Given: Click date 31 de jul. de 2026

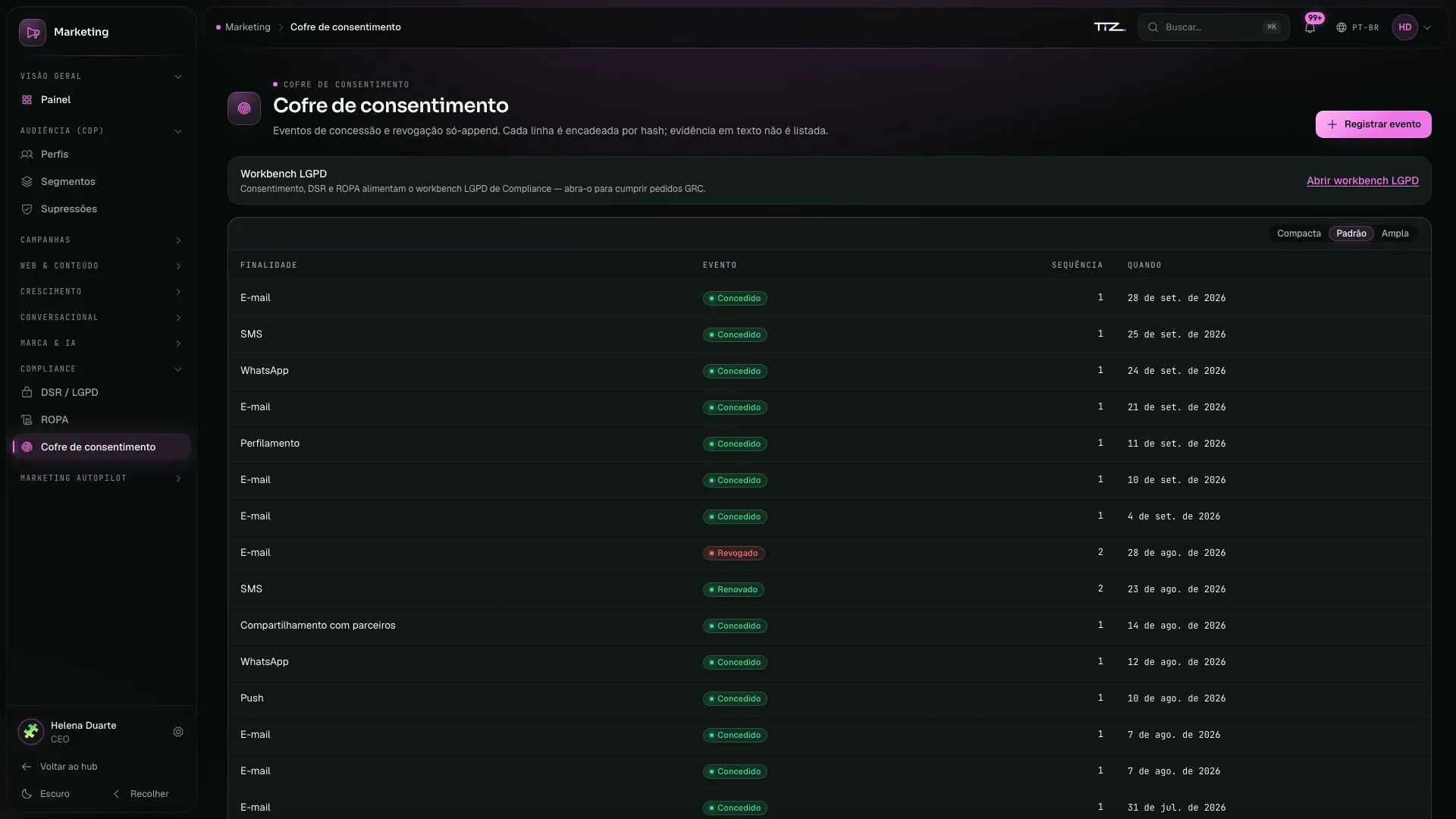Looking at the screenshot, I should pyautogui.click(x=1176, y=808).
